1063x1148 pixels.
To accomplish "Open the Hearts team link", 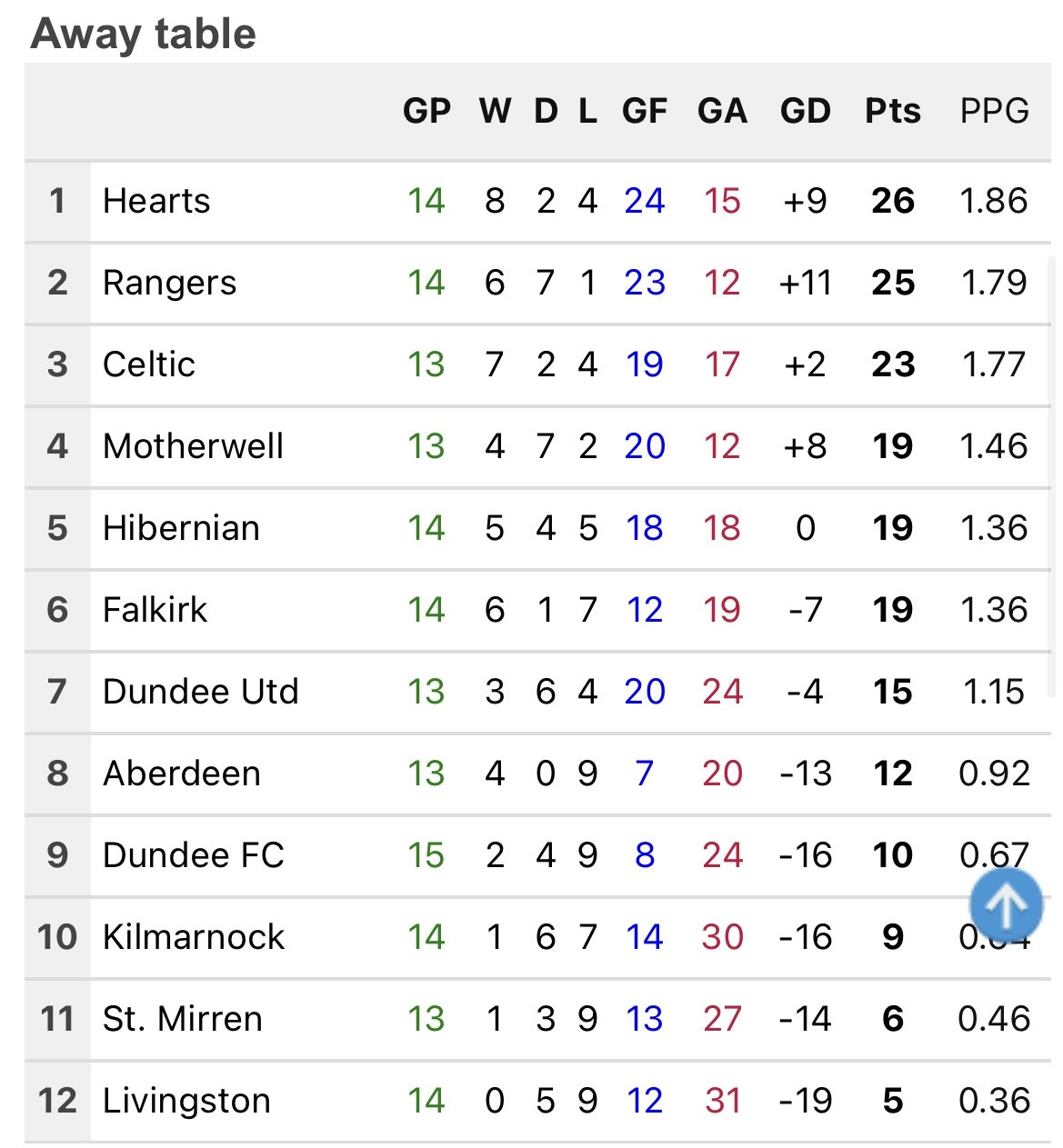I will click(156, 201).
